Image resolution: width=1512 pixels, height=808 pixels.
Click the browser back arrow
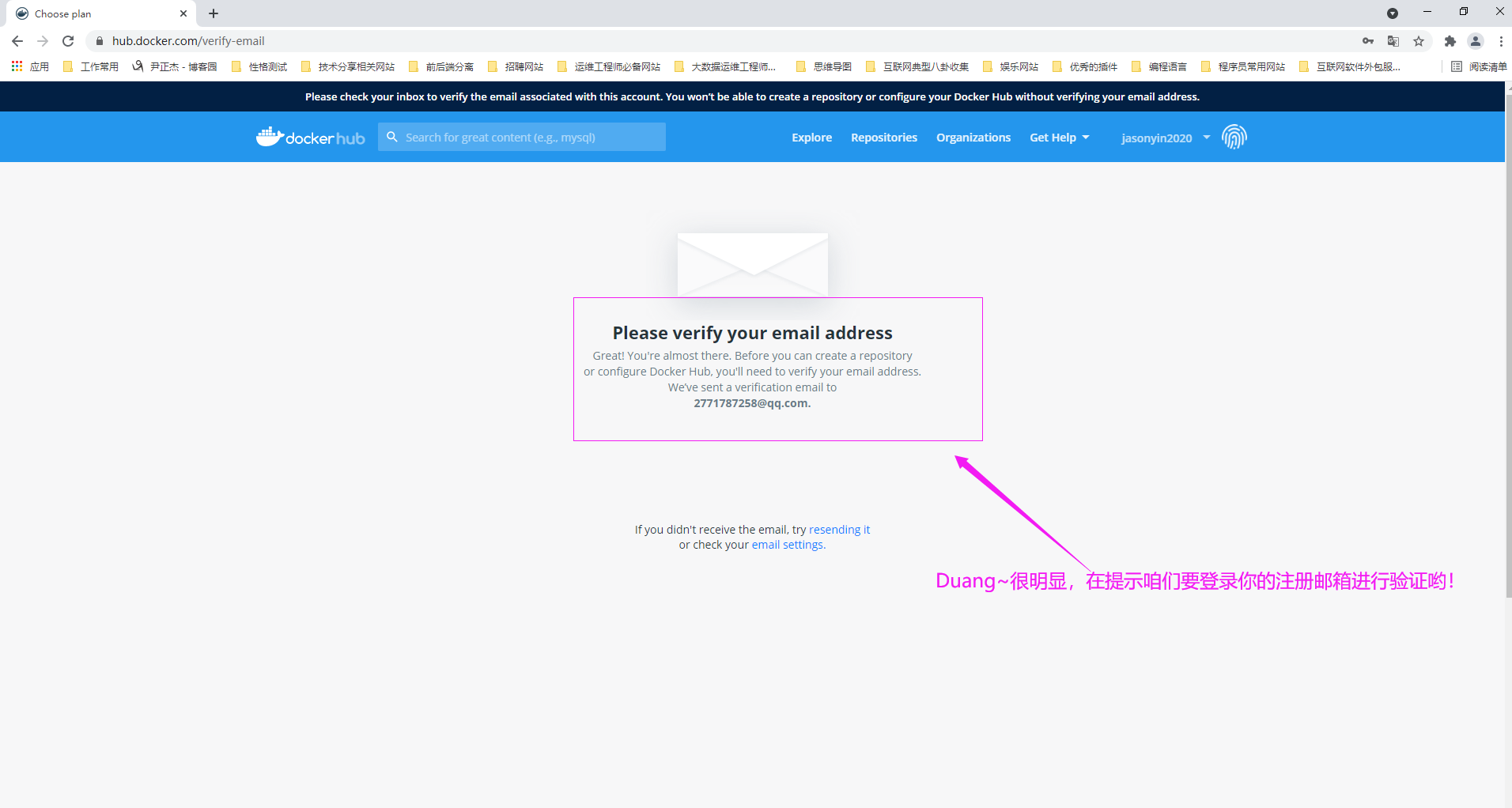click(17, 41)
